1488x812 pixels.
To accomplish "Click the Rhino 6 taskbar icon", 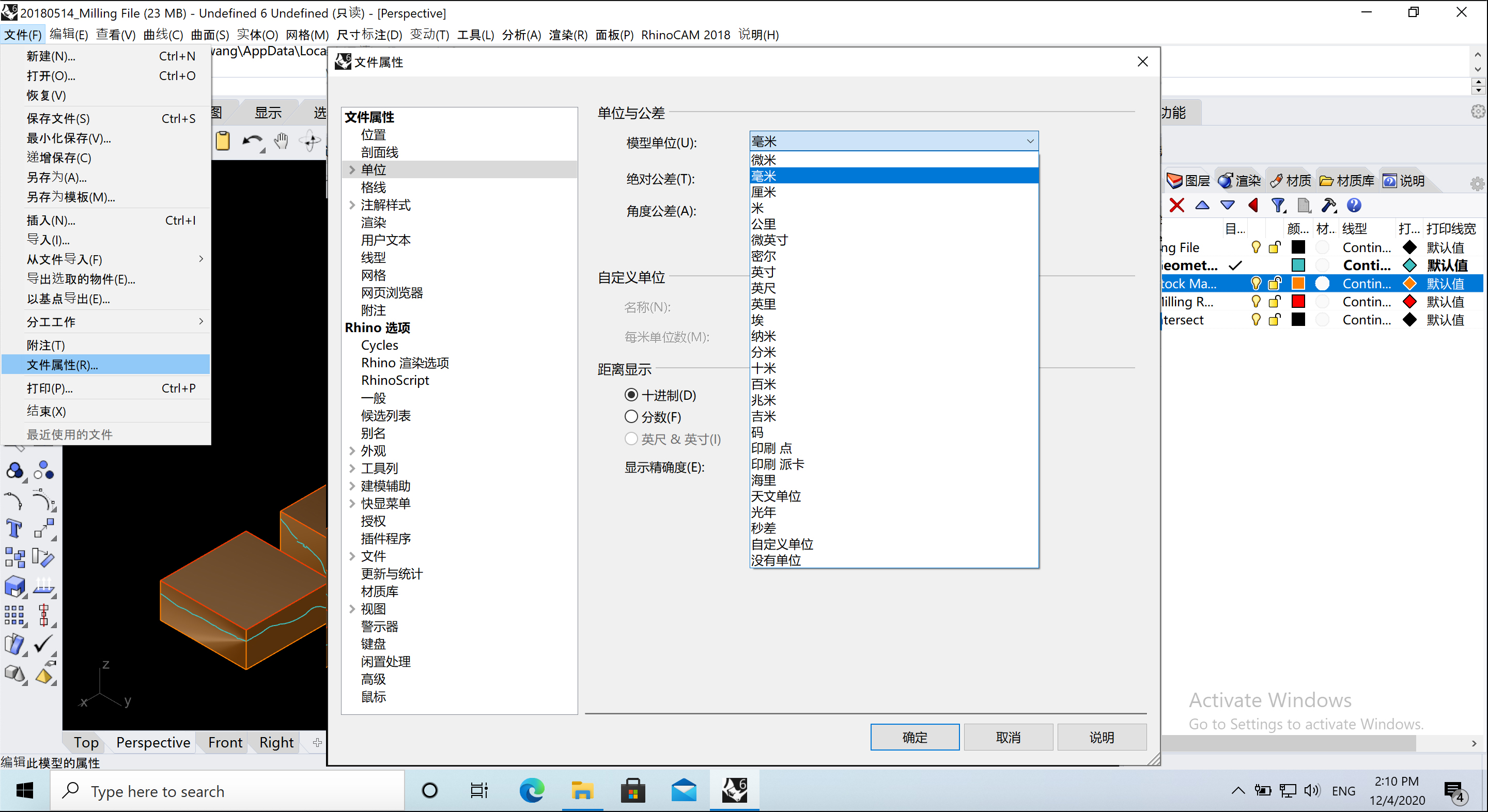I will coord(735,790).
